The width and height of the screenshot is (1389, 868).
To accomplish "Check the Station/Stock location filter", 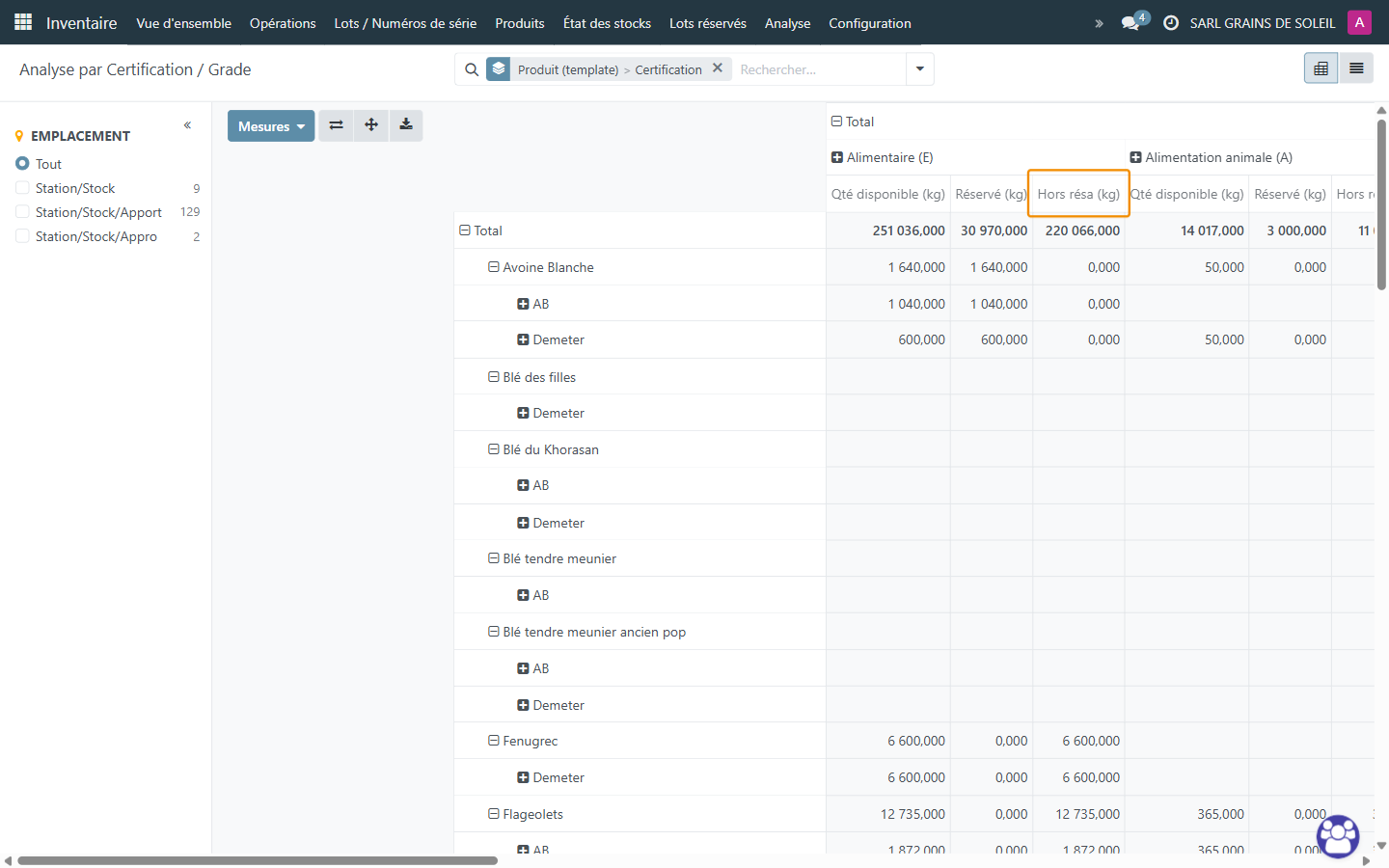I will (x=22, y=188).
